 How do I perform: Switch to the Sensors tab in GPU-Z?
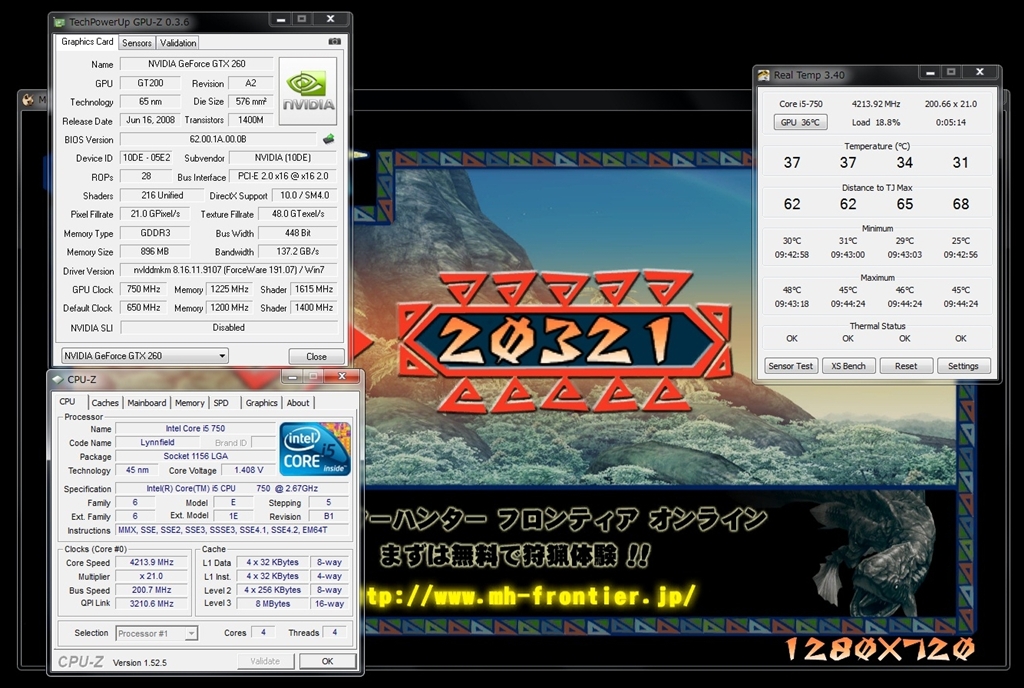click(x=136, y=43)
